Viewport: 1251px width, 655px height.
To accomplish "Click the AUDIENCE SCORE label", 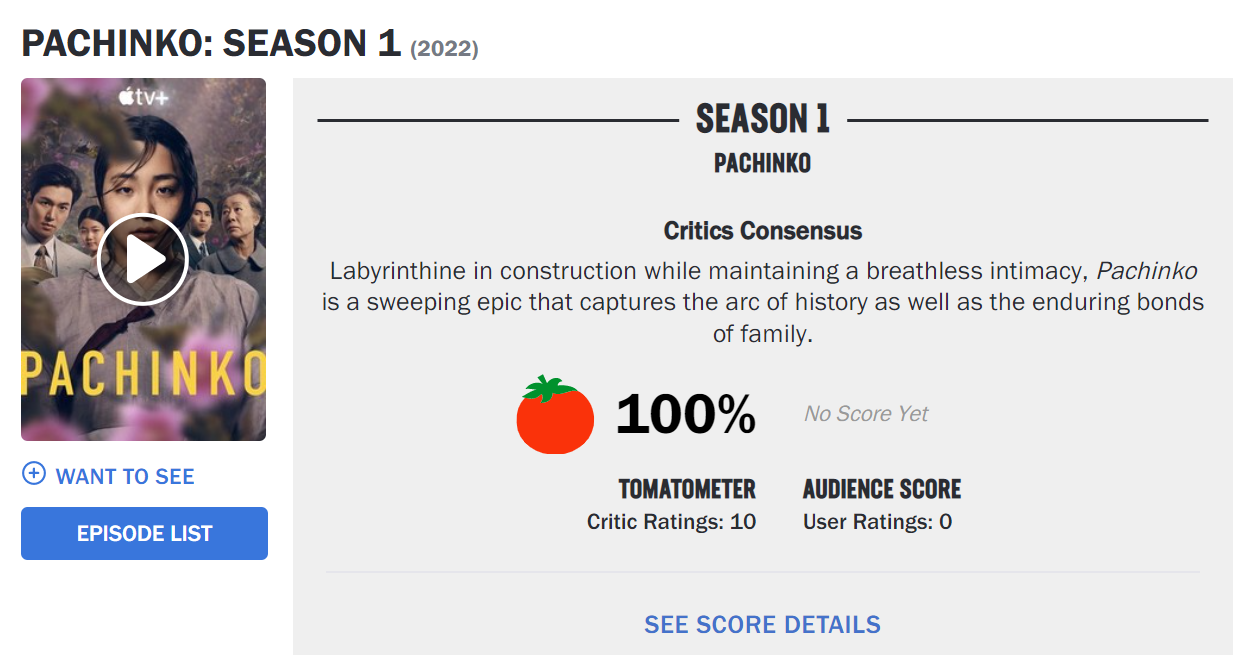I will (882, 489).
